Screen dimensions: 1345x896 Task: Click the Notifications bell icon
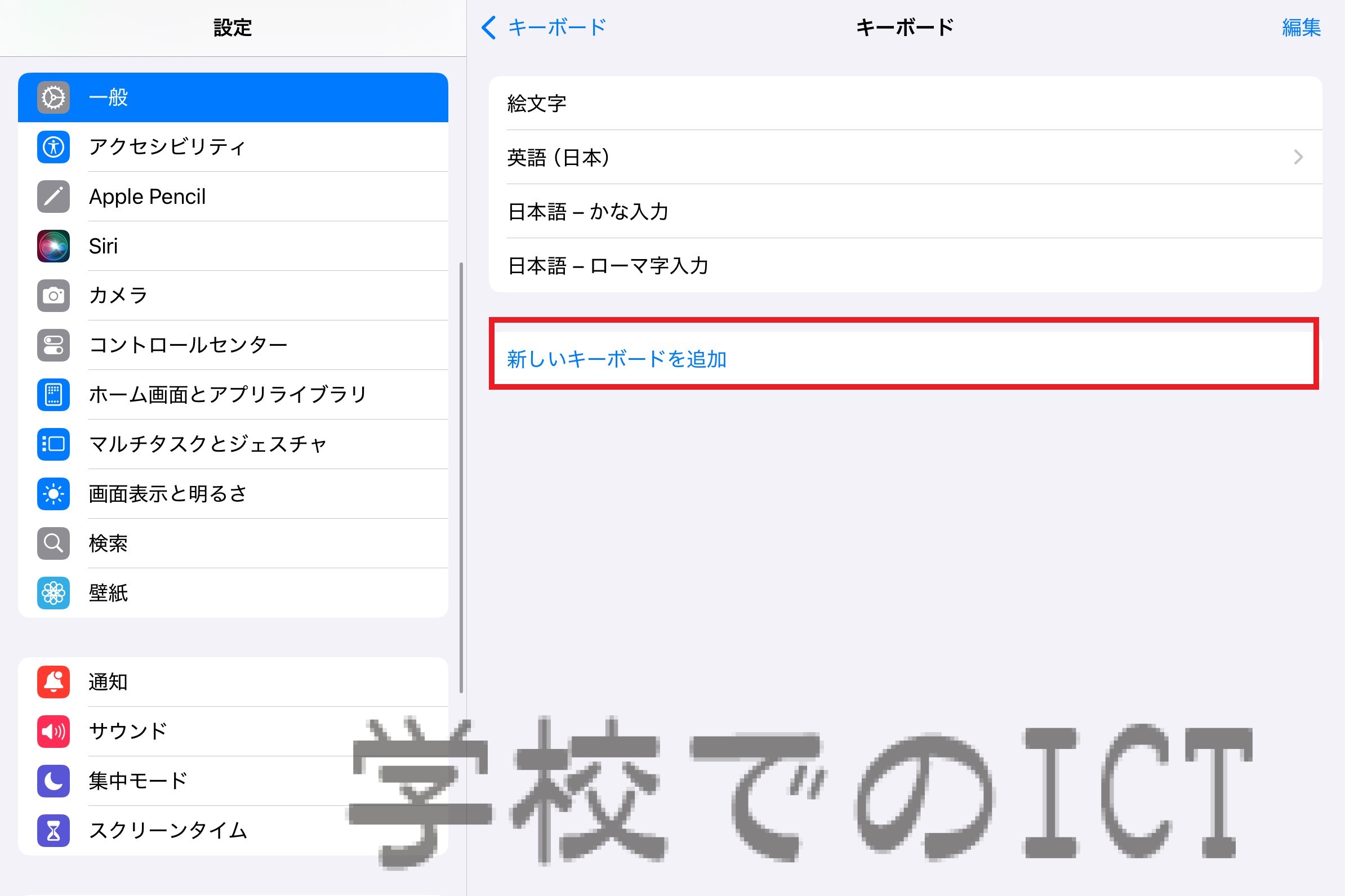pyautogui.click(x=54, y=681)
